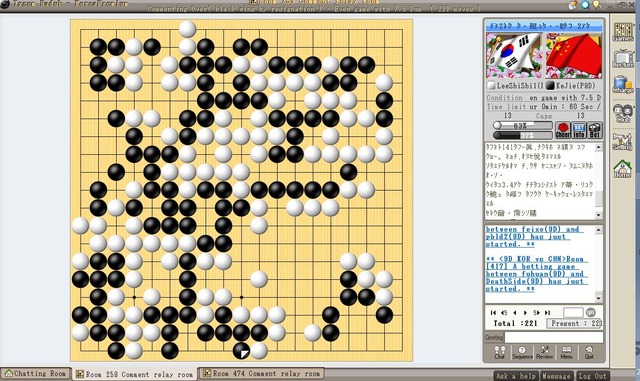Go to Home sidebar icon
Viewport: 640px width, 381px height.
coord(623,169)
